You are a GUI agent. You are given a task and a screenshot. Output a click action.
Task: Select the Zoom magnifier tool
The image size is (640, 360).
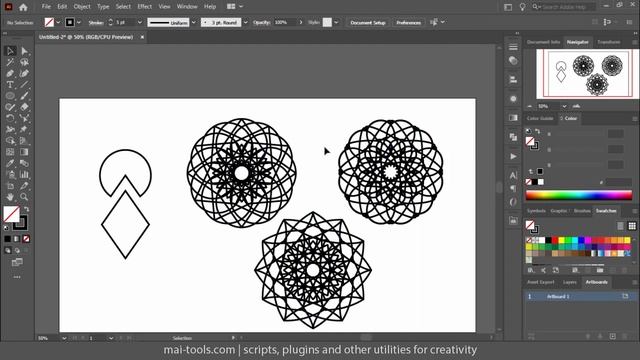(24, 197)
